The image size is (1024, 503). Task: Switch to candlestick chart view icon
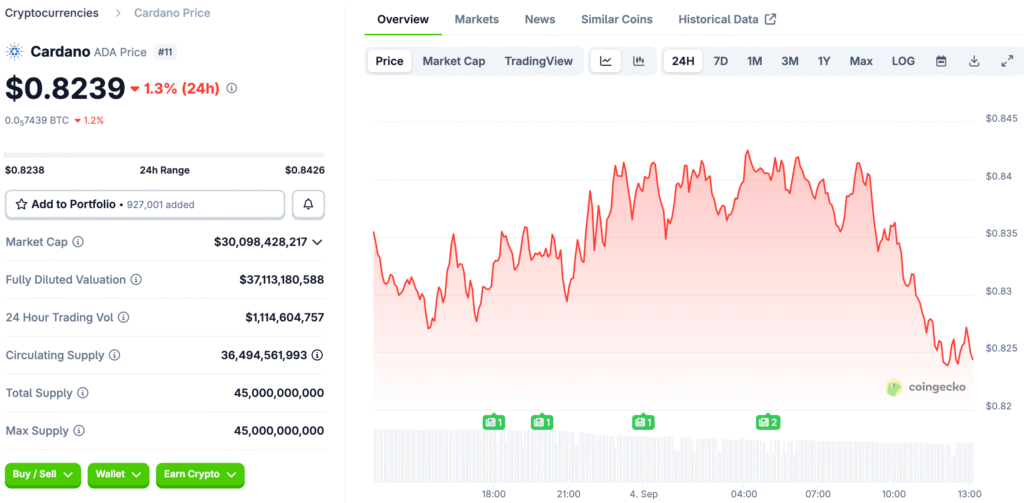pos(639,61)
